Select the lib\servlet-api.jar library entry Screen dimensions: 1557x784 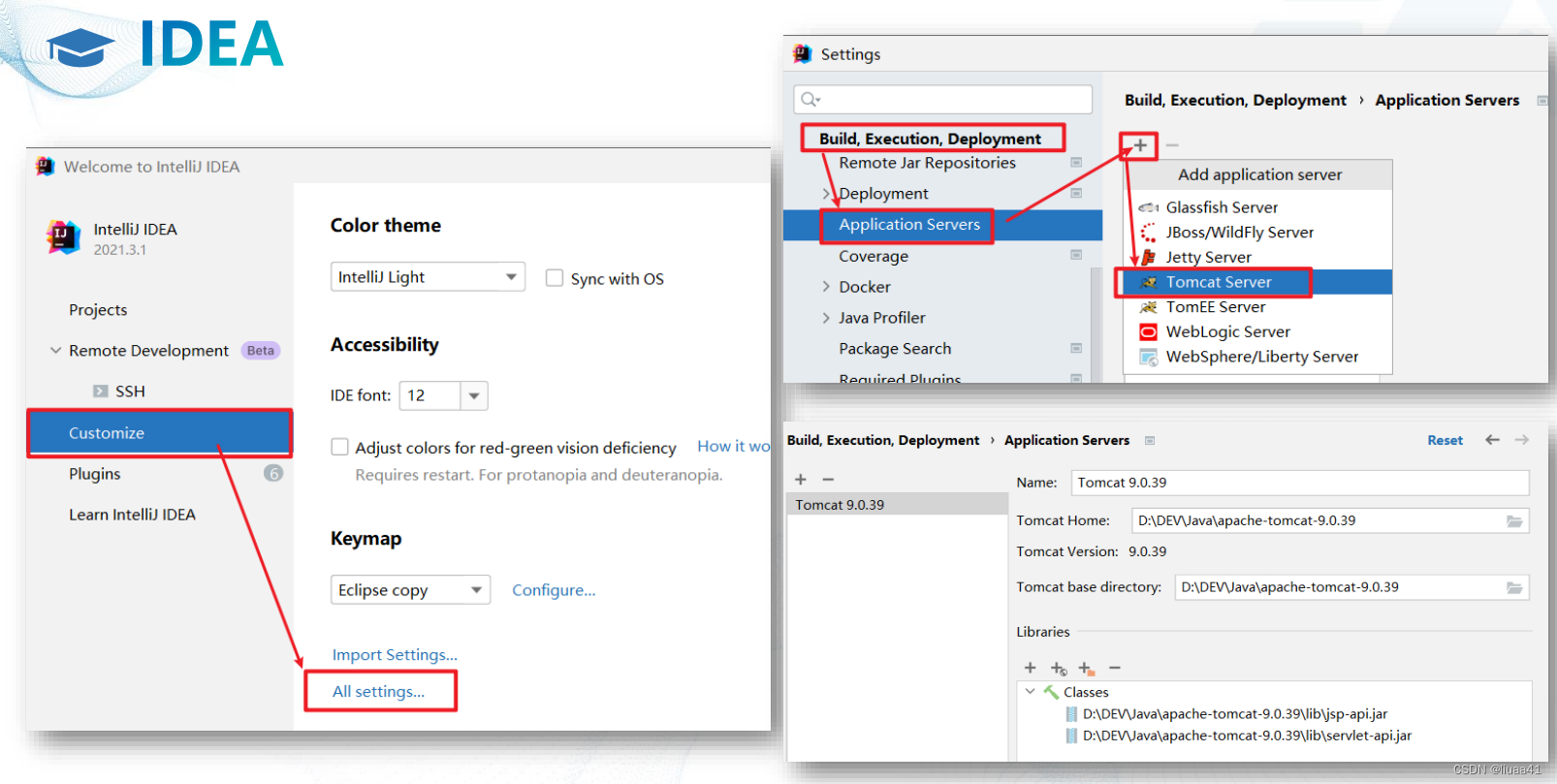[x=1247, y=736]
